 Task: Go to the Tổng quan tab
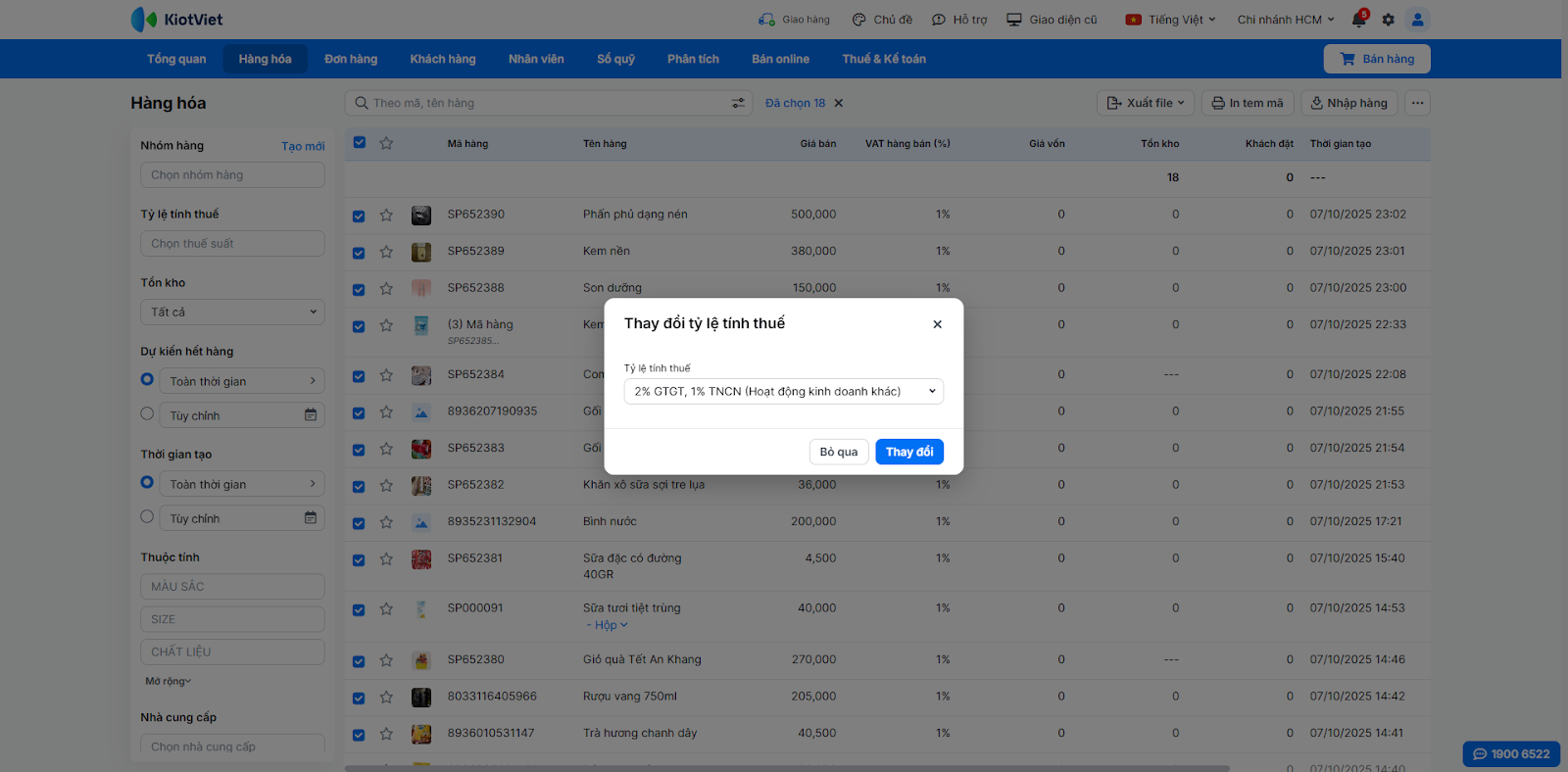(x=176, y=59)
